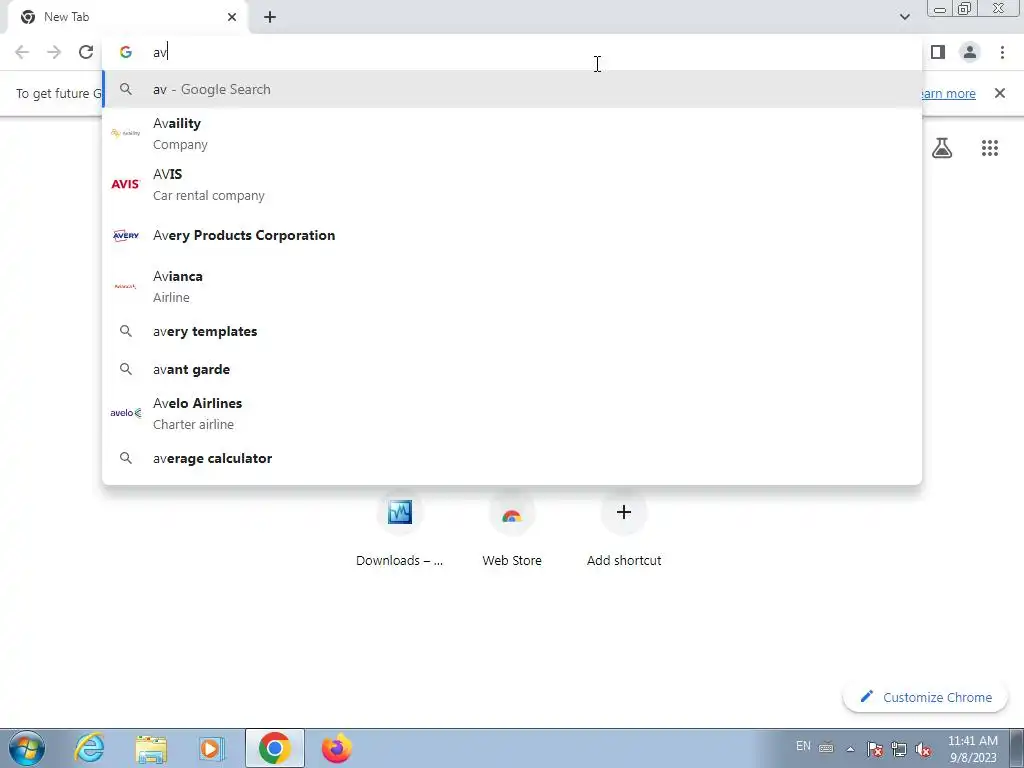Select the Avelo Airlines suggestion

512,413
